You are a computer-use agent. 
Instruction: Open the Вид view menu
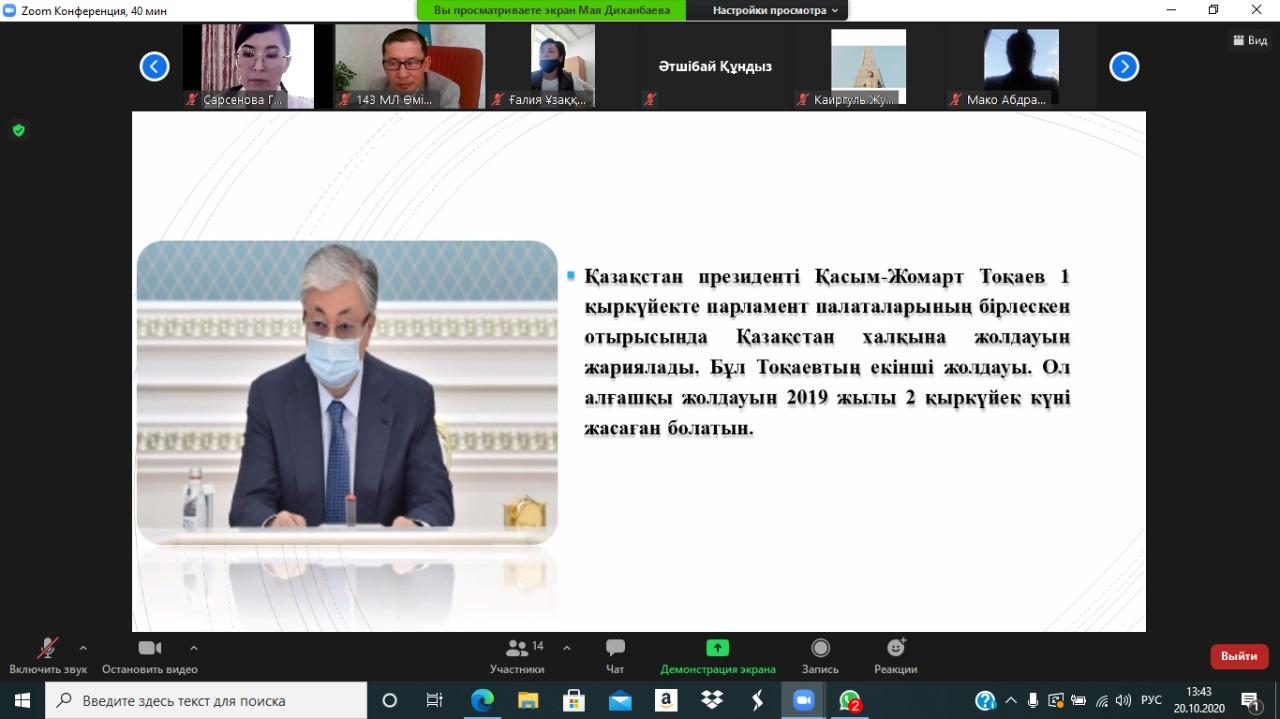click(1250, 41)
